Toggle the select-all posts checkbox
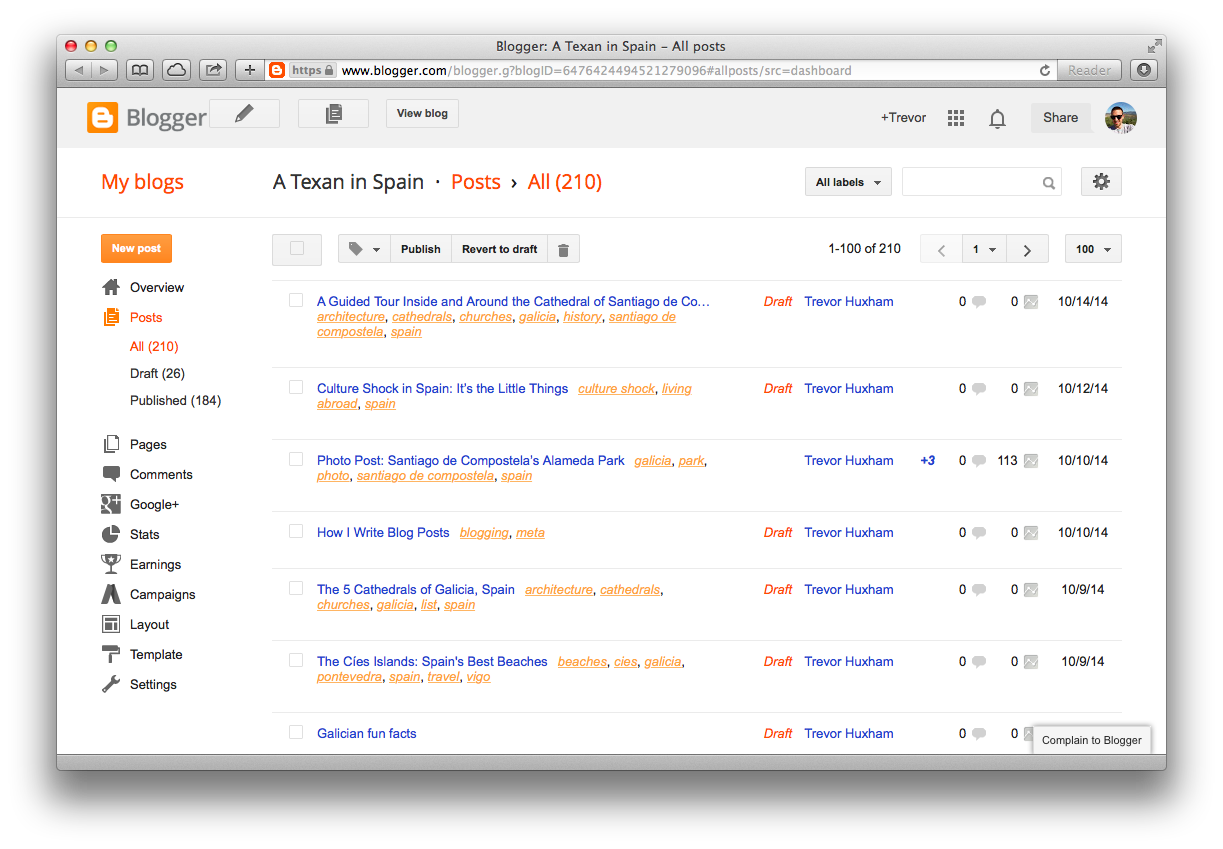 [296, 249]
